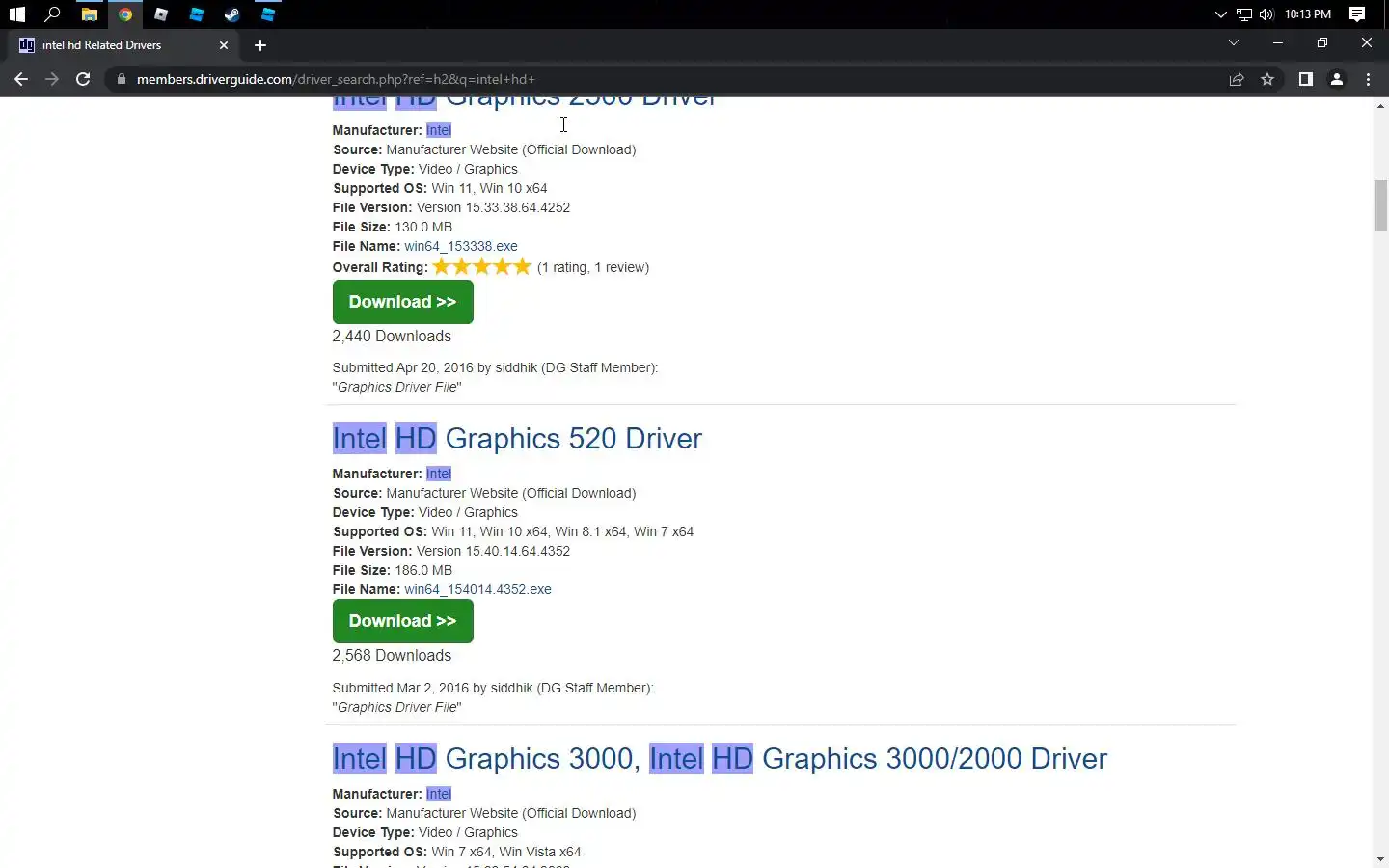Click the '186.0 MB' file size text
The width and height of the screenshot is (1389, 868).
point(423,570)
